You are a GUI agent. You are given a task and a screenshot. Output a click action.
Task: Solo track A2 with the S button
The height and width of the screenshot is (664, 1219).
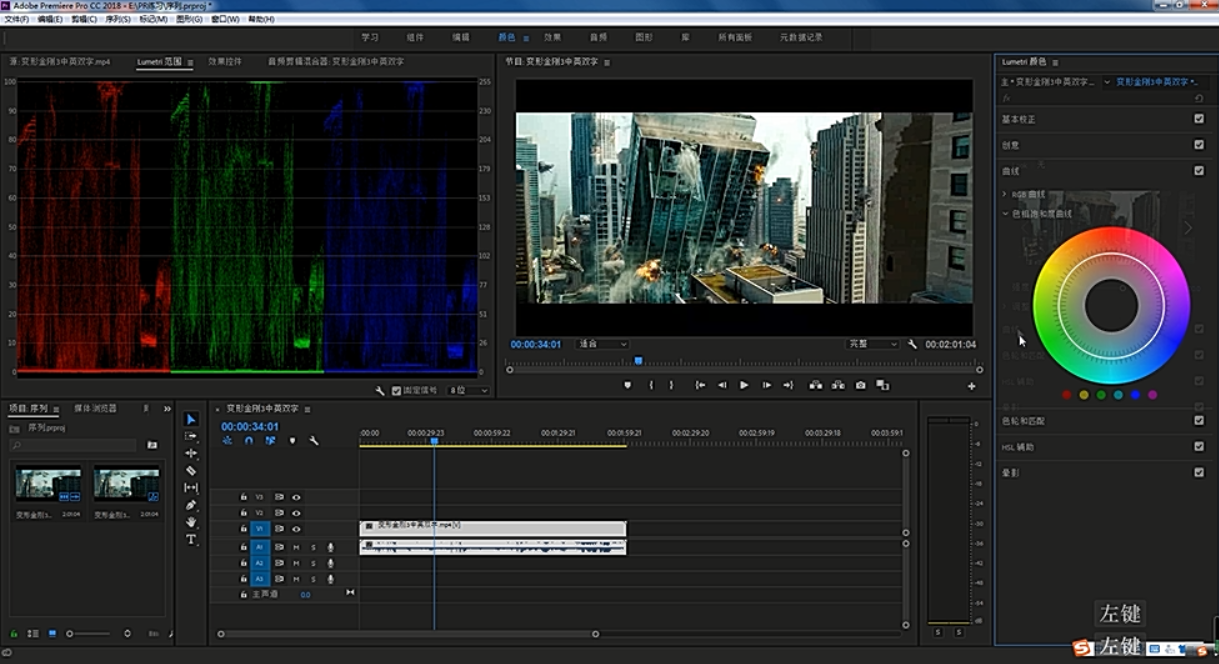pyautogui.click(x=313, y=563)
